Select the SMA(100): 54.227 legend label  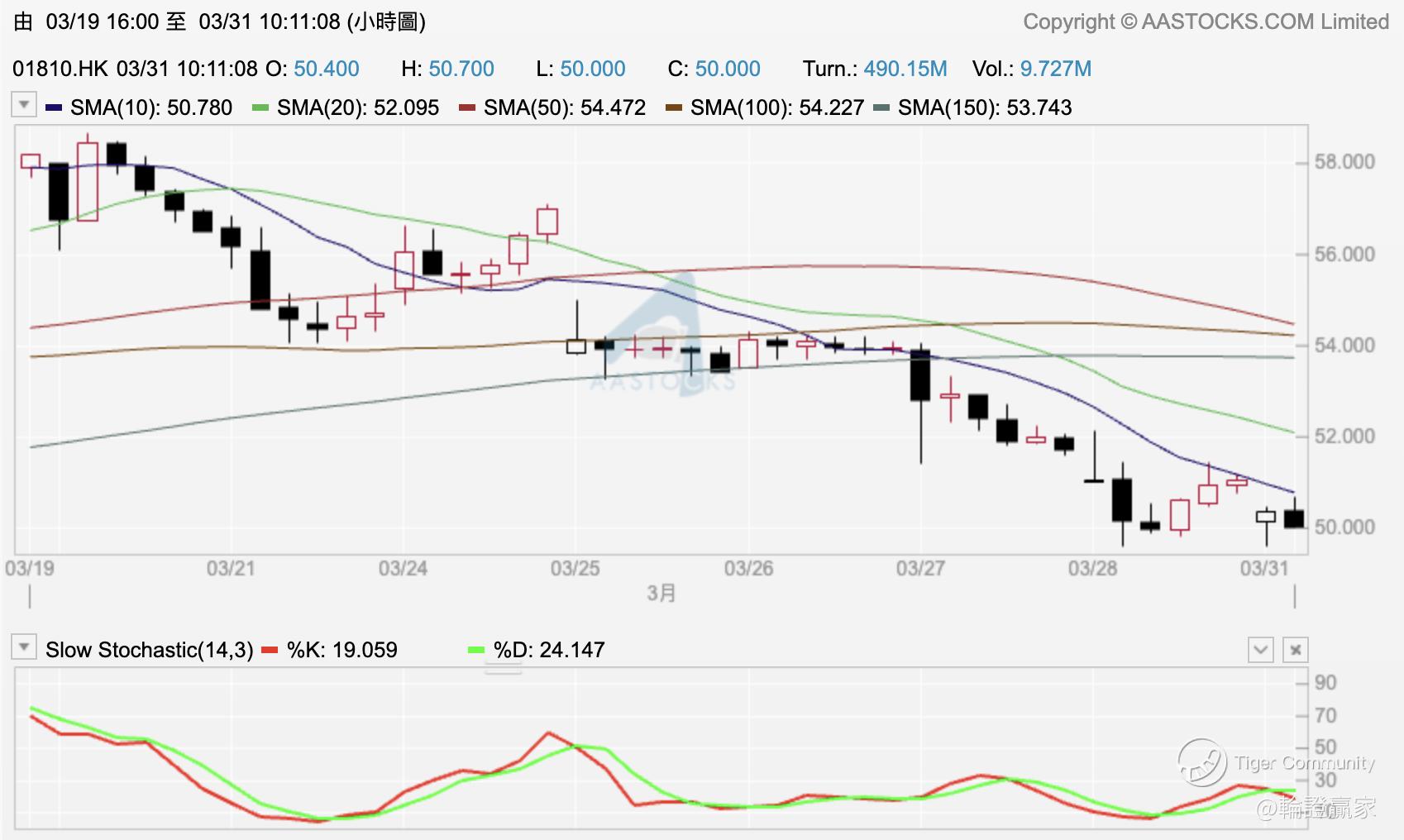point(777,107)
